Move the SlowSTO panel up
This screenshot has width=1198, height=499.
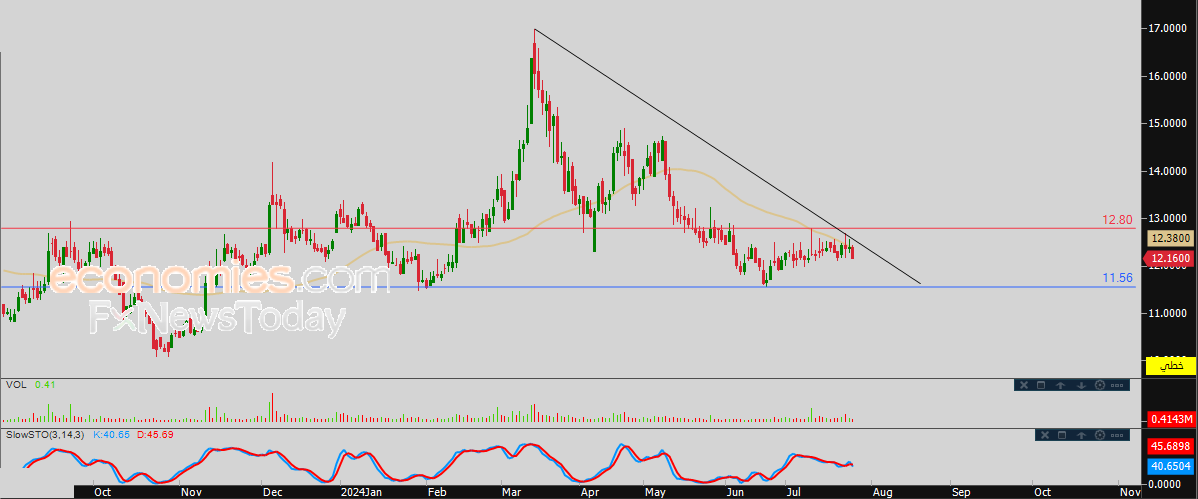(x=1082, y=435)
